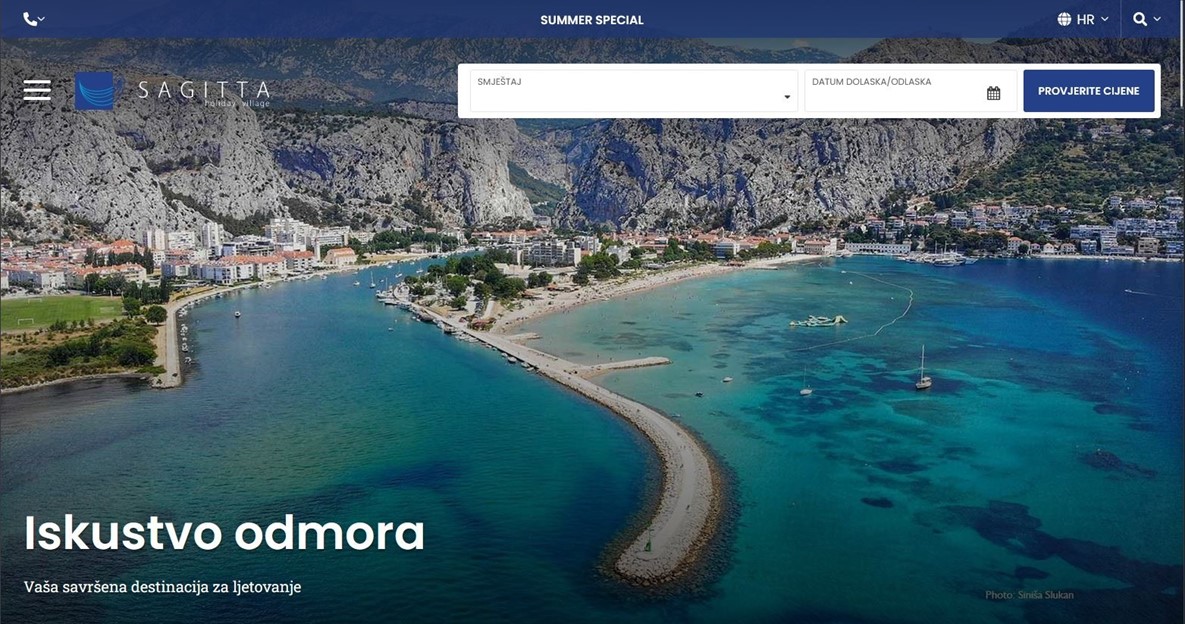Open the Smještaj accommodation dropdown field

[634, 91]
